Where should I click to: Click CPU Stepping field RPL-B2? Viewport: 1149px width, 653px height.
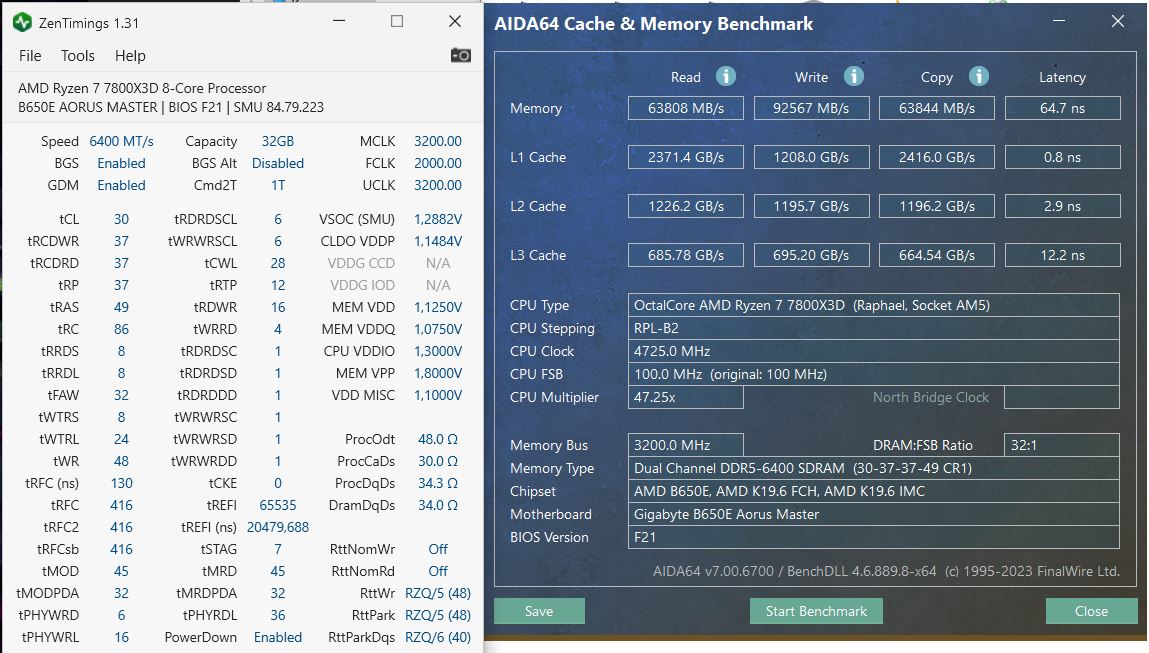873,328
